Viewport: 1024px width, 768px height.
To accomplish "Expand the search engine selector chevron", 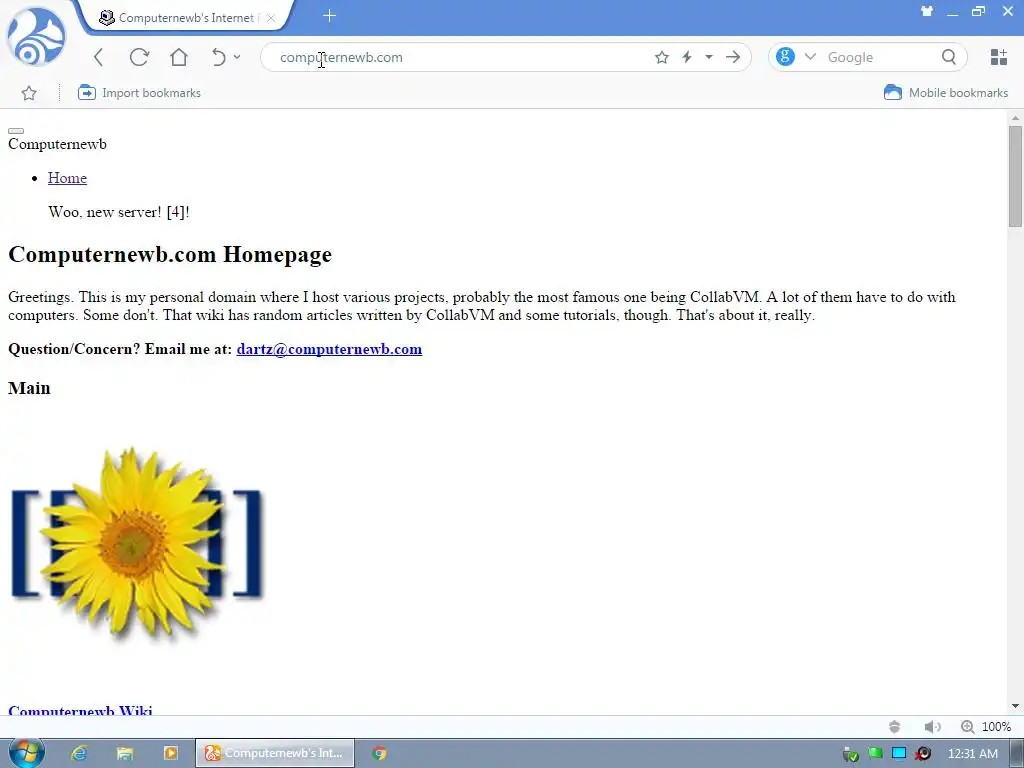I will tap(810, 57).
